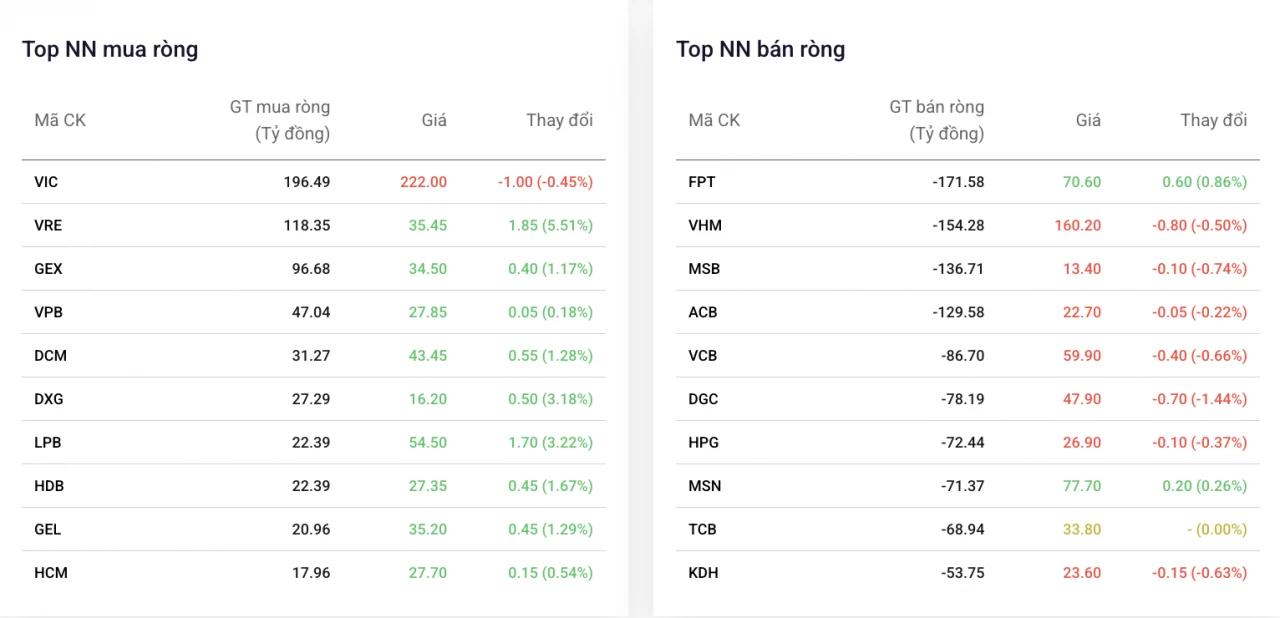Click 'Mã CK' header in net selling table
Screen dimensions: 1280x618
coord(714,120)
